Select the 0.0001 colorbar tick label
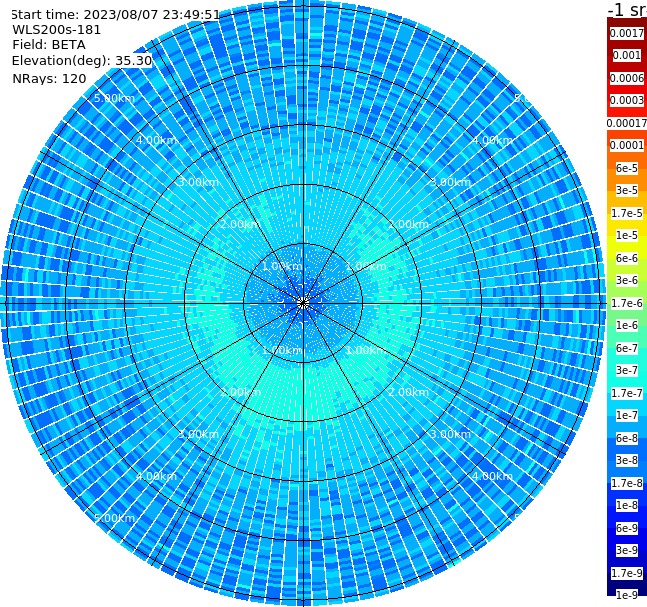Viewport: 647px width, 607px height. pyautogui.click(x=627, y=145)
